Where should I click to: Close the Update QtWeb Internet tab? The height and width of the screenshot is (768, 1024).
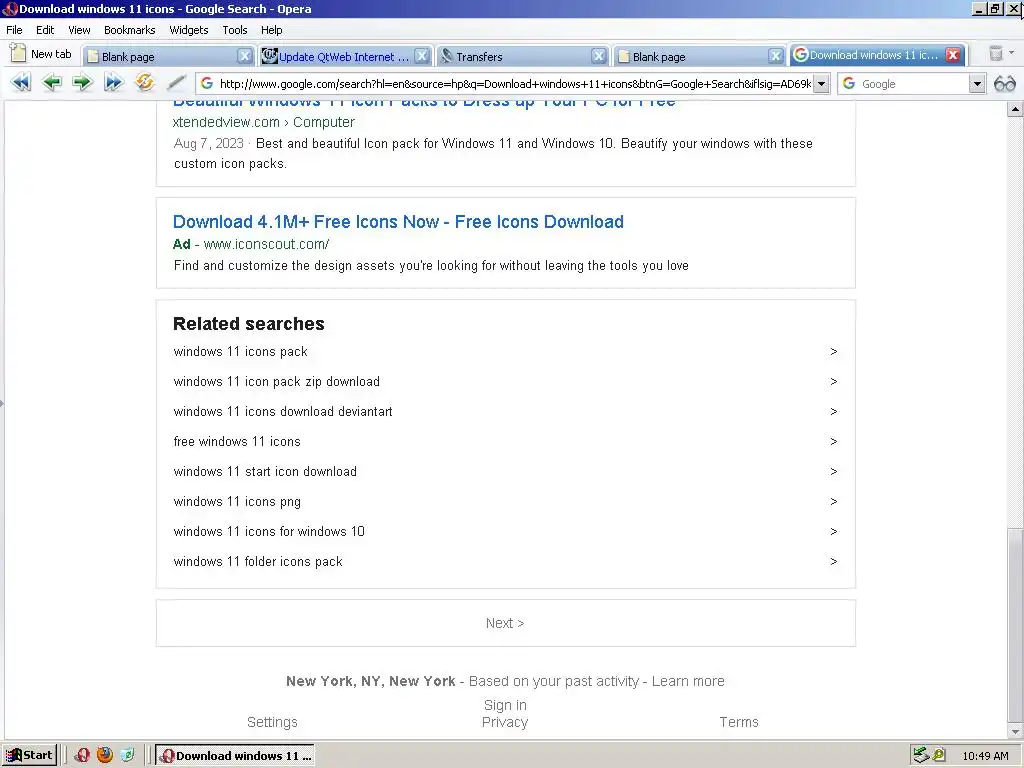coord(422,56)
